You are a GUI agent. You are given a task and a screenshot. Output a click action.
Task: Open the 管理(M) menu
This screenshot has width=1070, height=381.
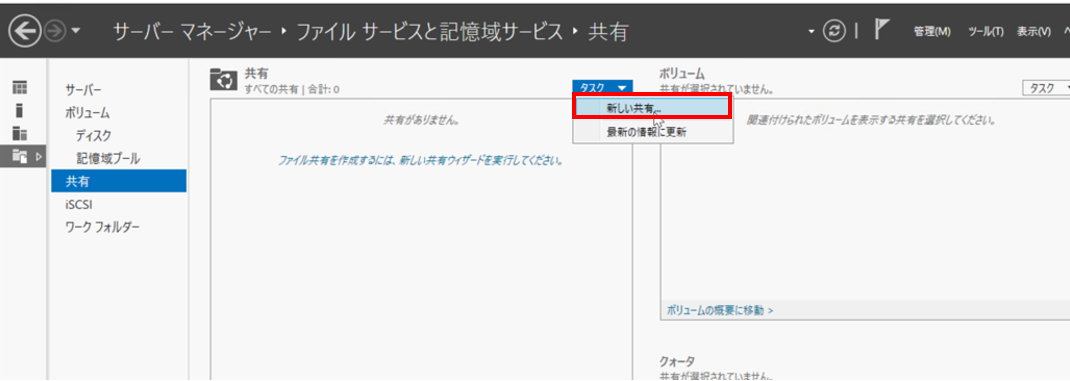tap(933, 32)
